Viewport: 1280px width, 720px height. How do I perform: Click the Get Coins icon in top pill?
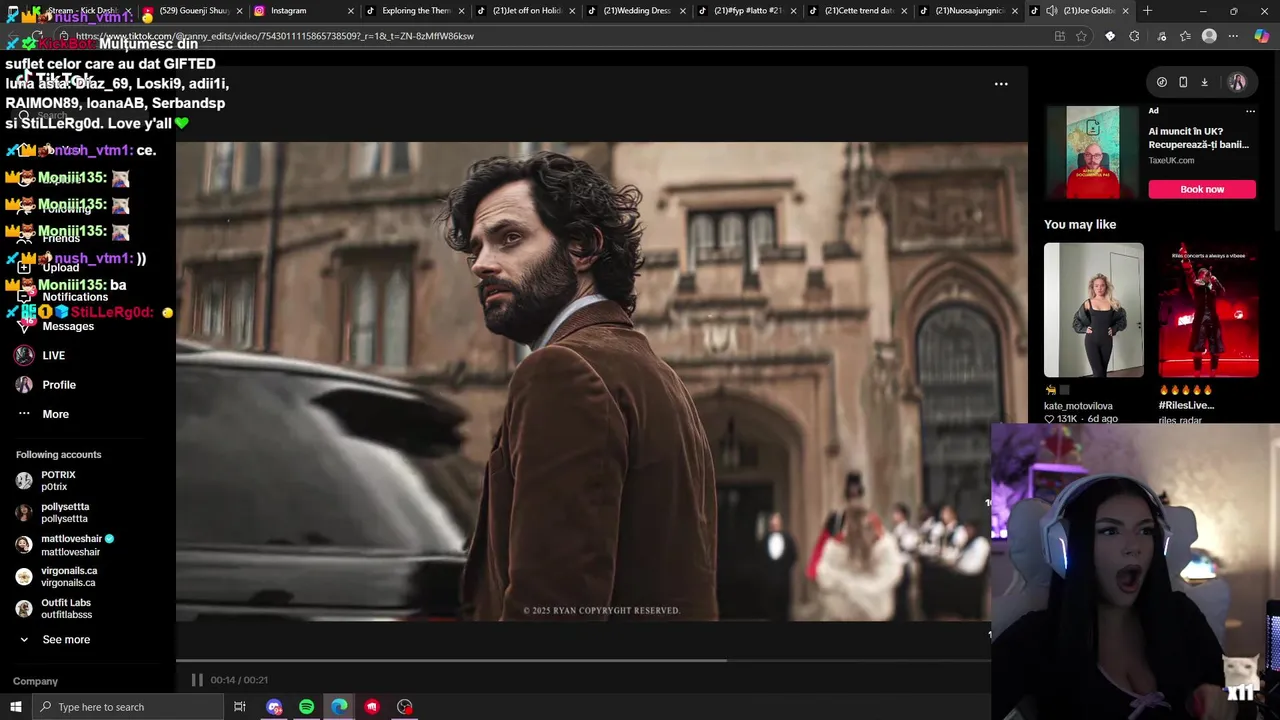[1162, 82]
